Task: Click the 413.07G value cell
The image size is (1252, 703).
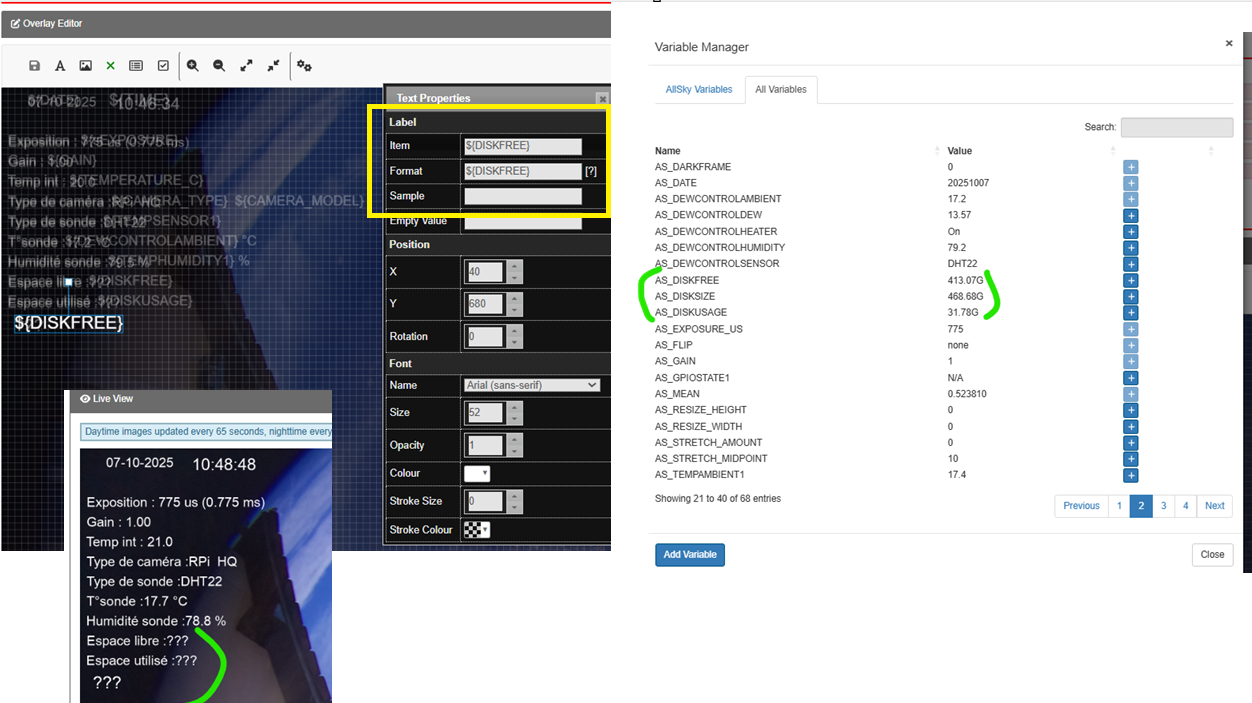Action: coord(965,281)
